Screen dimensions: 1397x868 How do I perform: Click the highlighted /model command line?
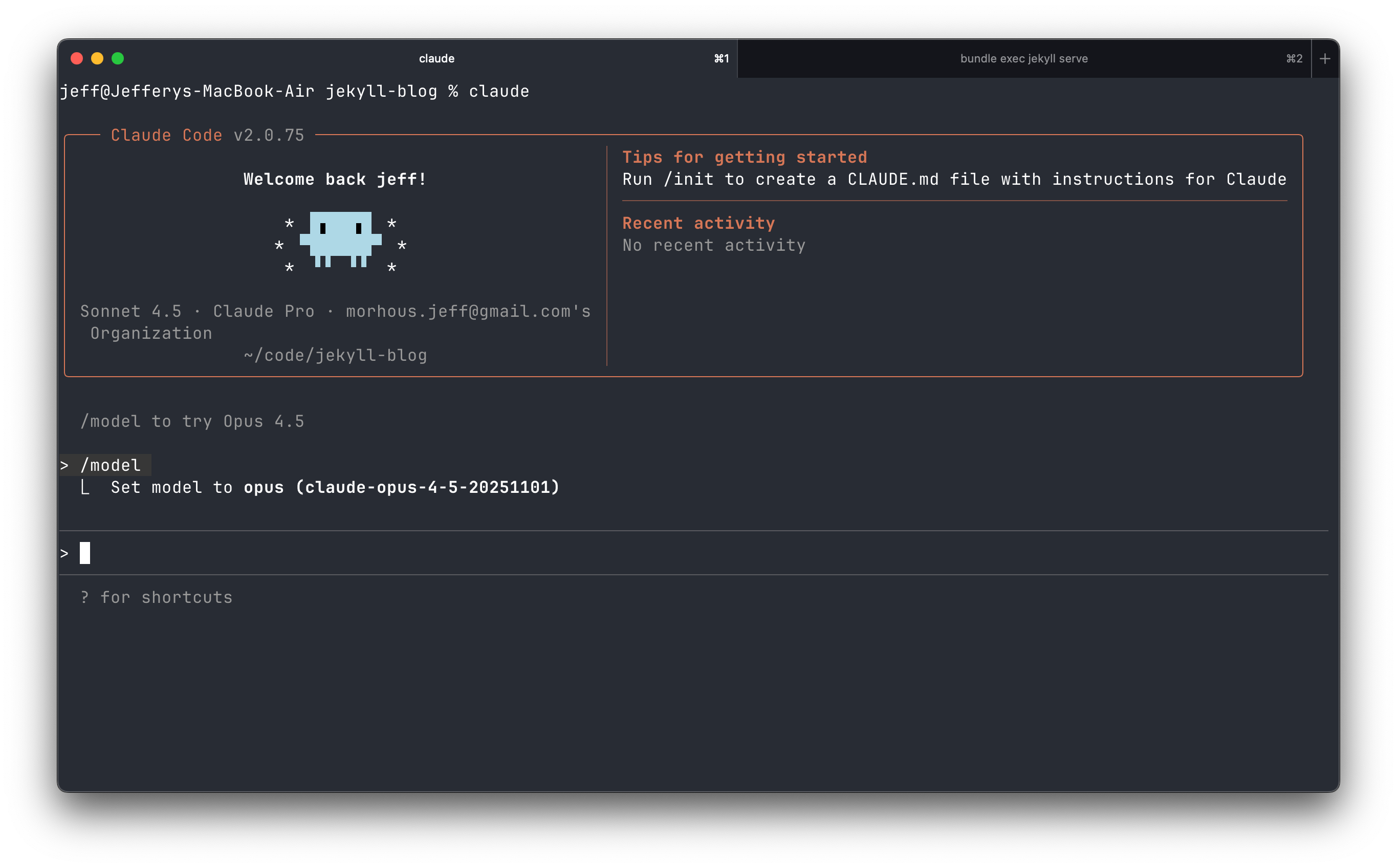110,465
